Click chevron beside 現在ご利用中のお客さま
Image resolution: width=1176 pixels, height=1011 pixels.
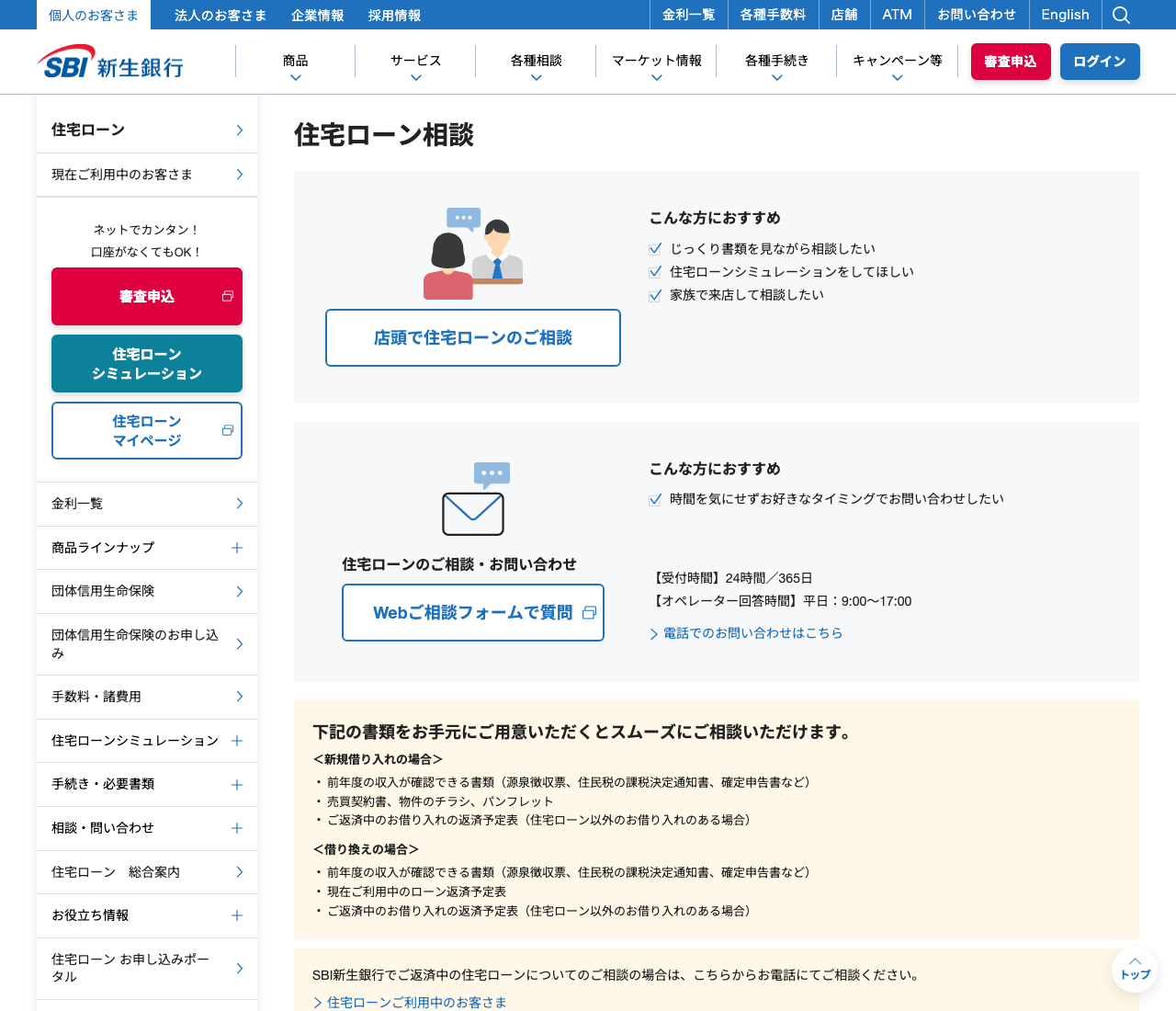(x=240, y=175)
